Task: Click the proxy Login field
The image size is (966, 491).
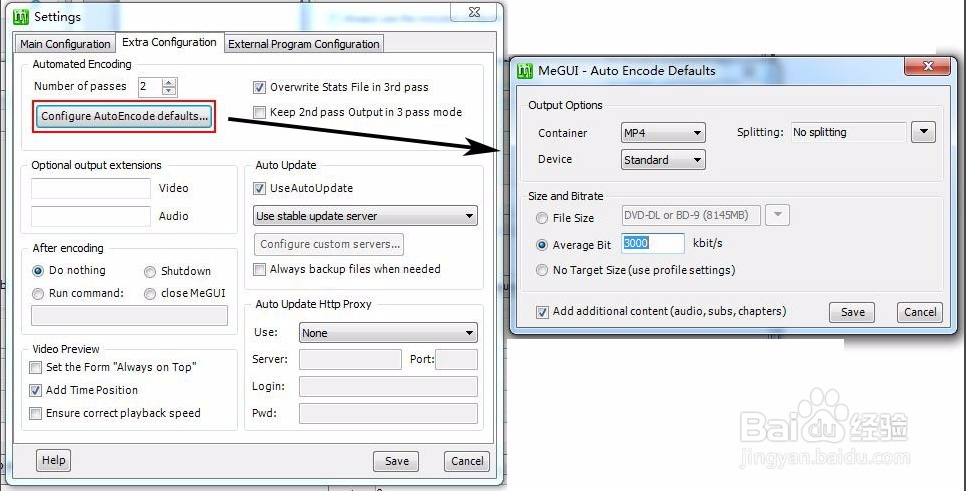Action: click(x=388, y=386)
